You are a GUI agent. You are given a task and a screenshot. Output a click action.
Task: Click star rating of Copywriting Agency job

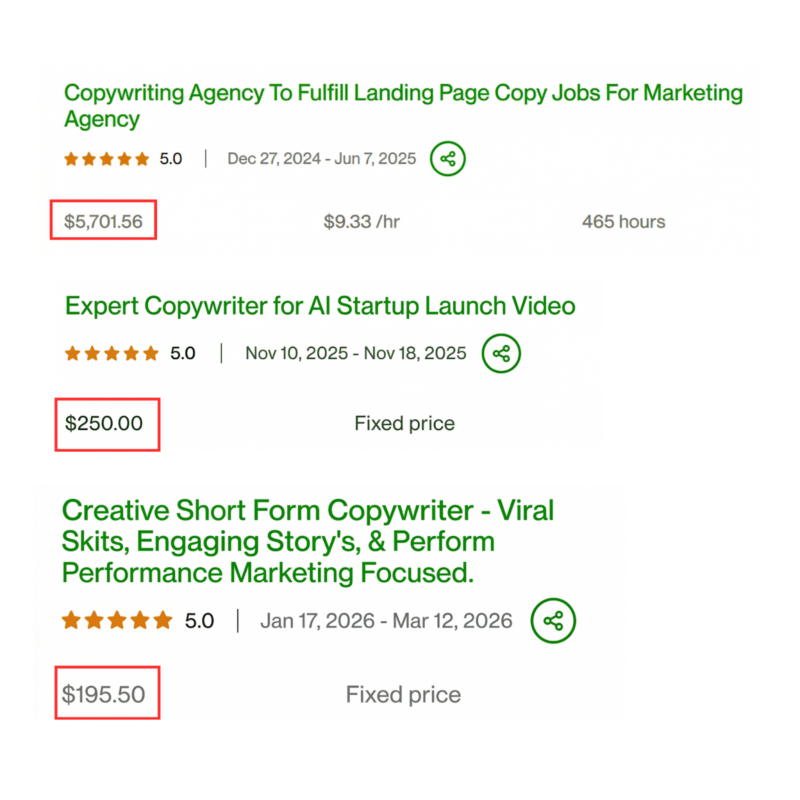click(x=107, y=159)
